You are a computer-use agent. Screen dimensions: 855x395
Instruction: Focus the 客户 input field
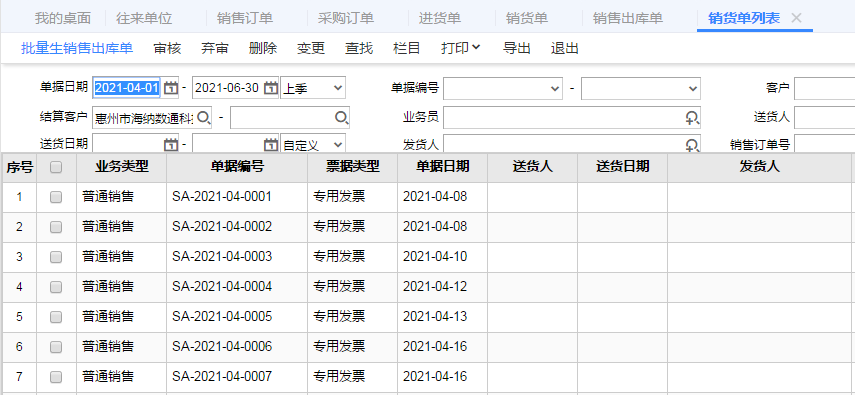point(824,88)
